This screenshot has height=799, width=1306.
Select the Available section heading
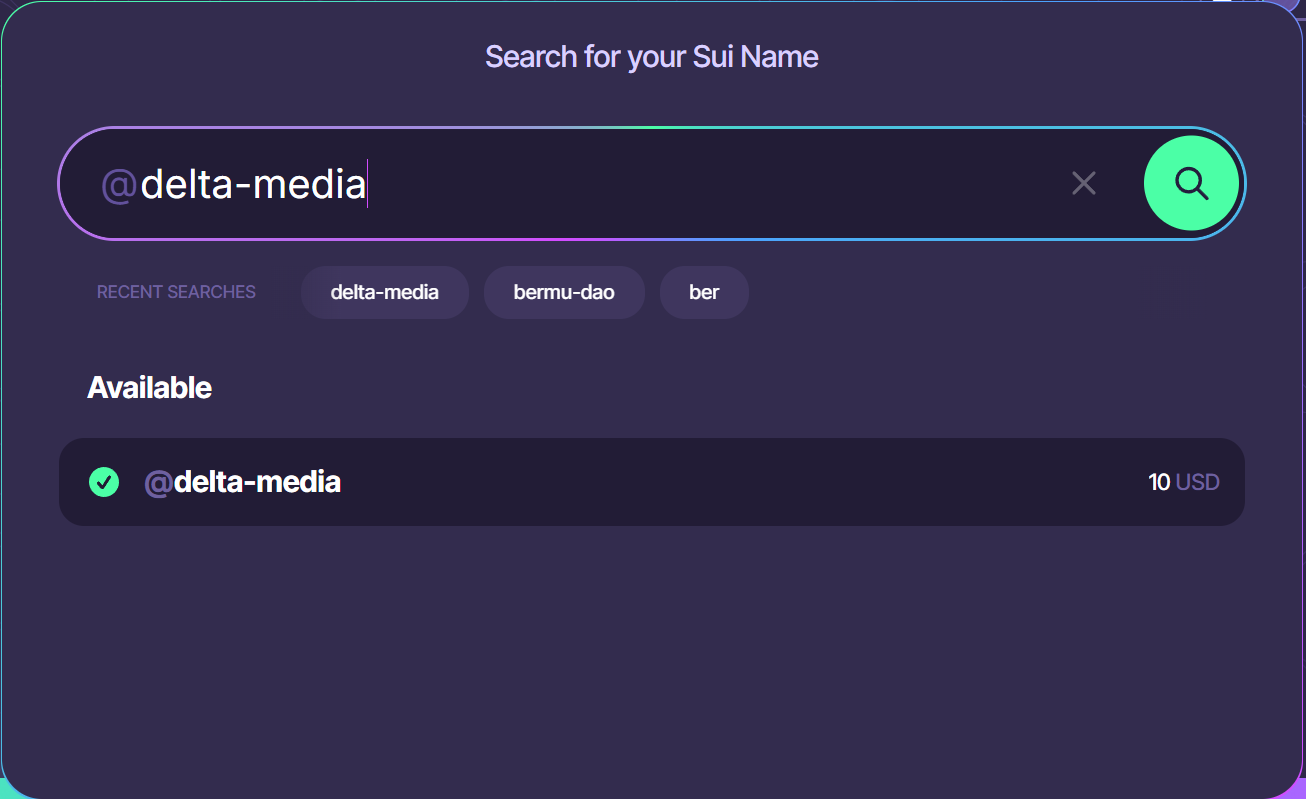(x=149, y=387)
